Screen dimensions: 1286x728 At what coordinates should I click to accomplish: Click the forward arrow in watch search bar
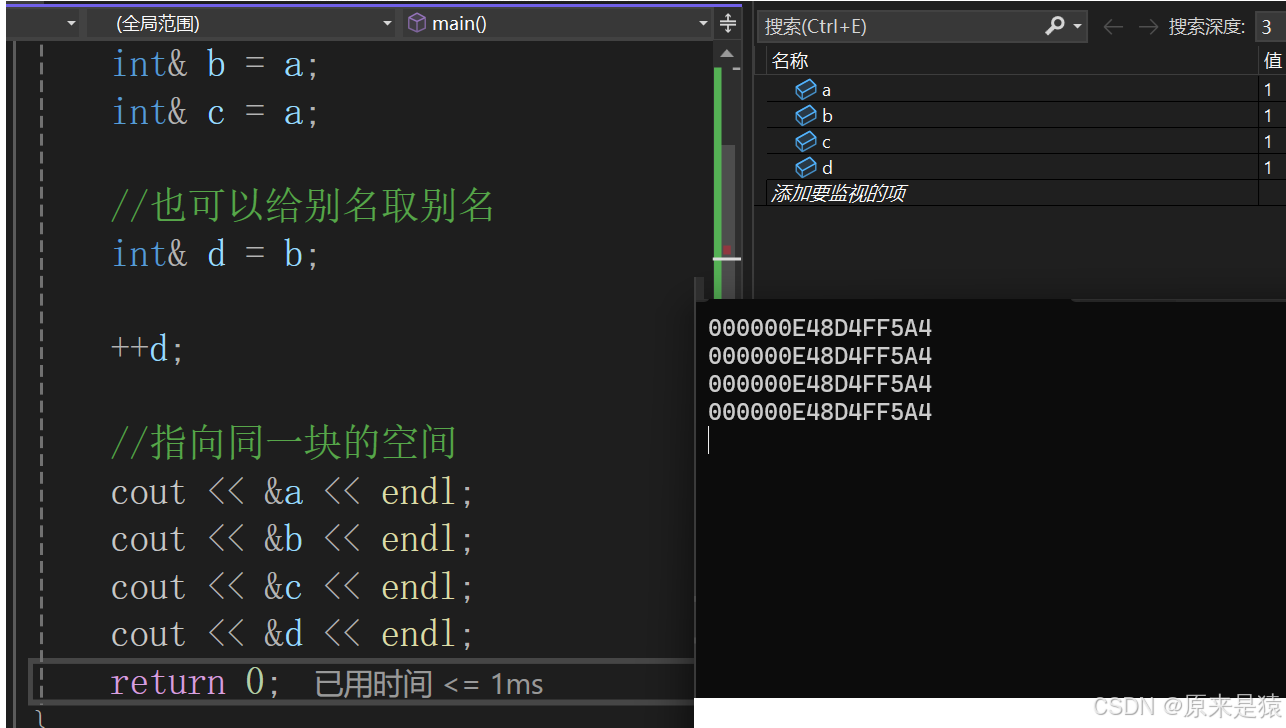coord(1148,27)
